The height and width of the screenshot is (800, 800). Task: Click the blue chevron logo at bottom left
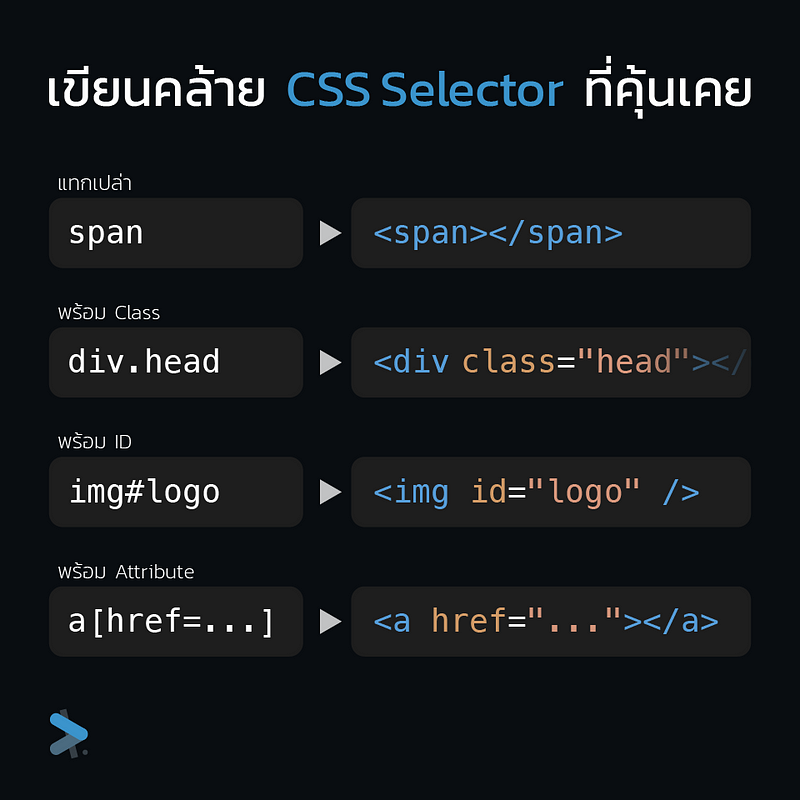pos(69,734)
